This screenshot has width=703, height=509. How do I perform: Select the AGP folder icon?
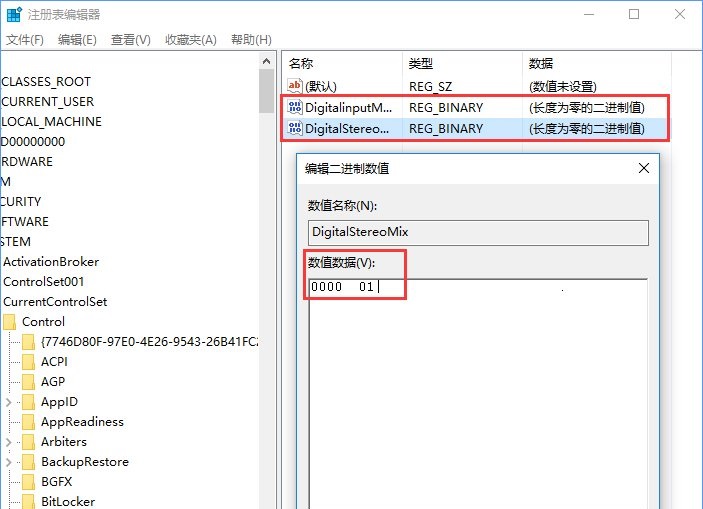coord(29,381)
